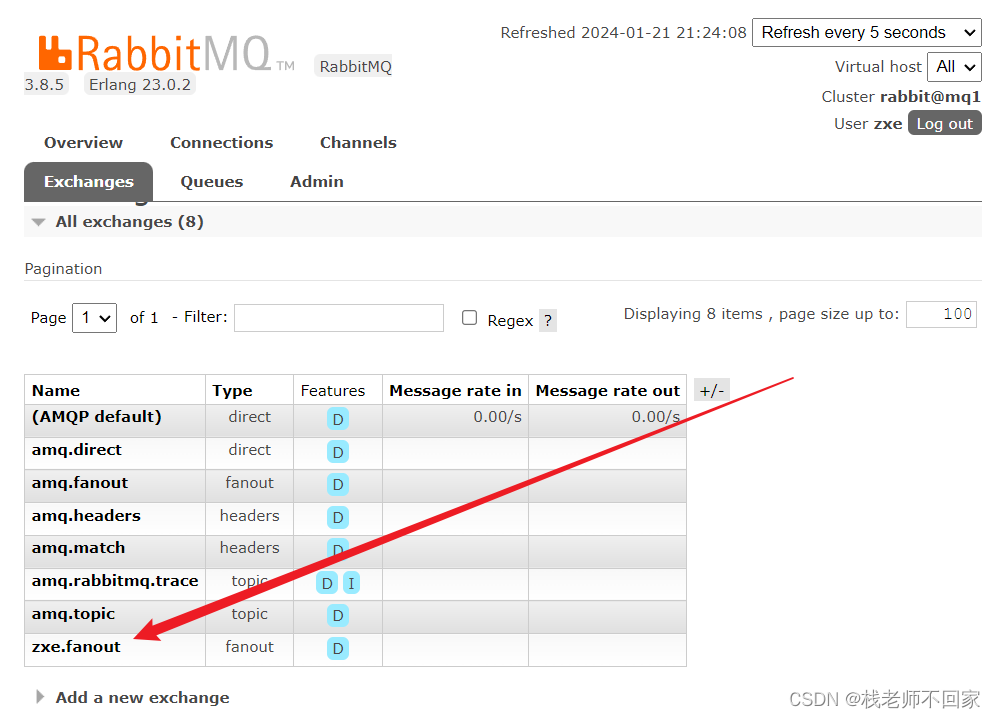Collapse the All exchanges section
The height and width of the screenshot is (718, 995).
click(x=129, y=222)
